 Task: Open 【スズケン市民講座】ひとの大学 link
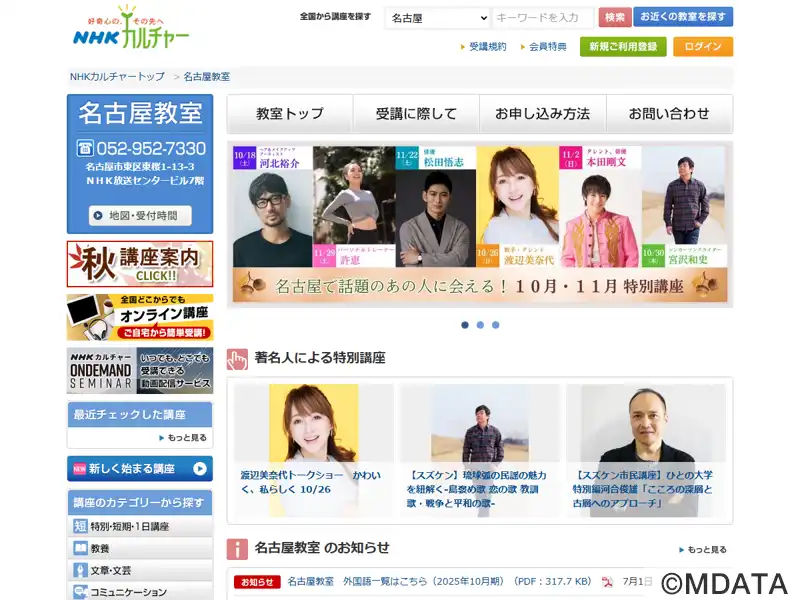coord(643,489)
